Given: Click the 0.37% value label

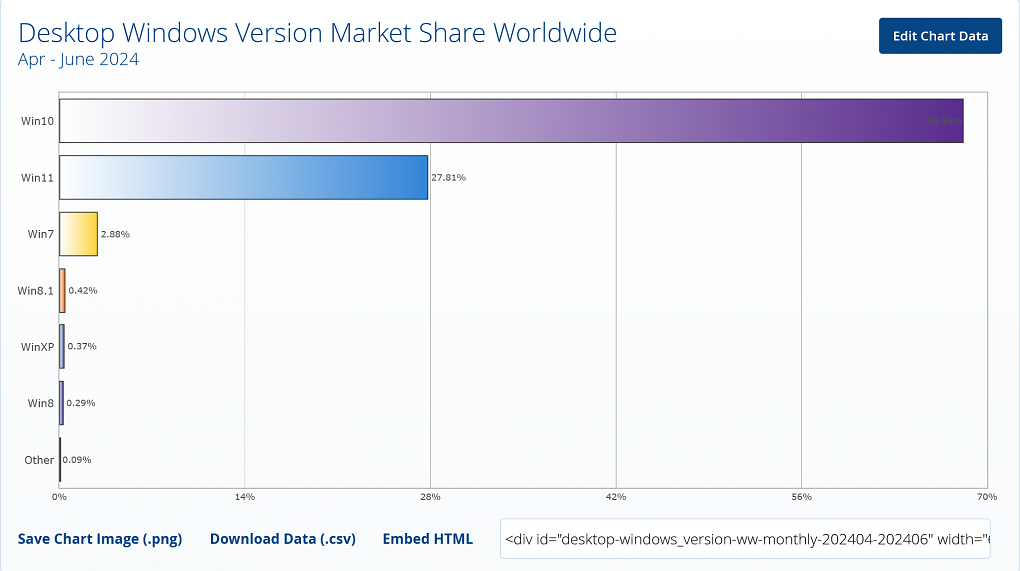Looking at the screenshot, I should 82,347.
